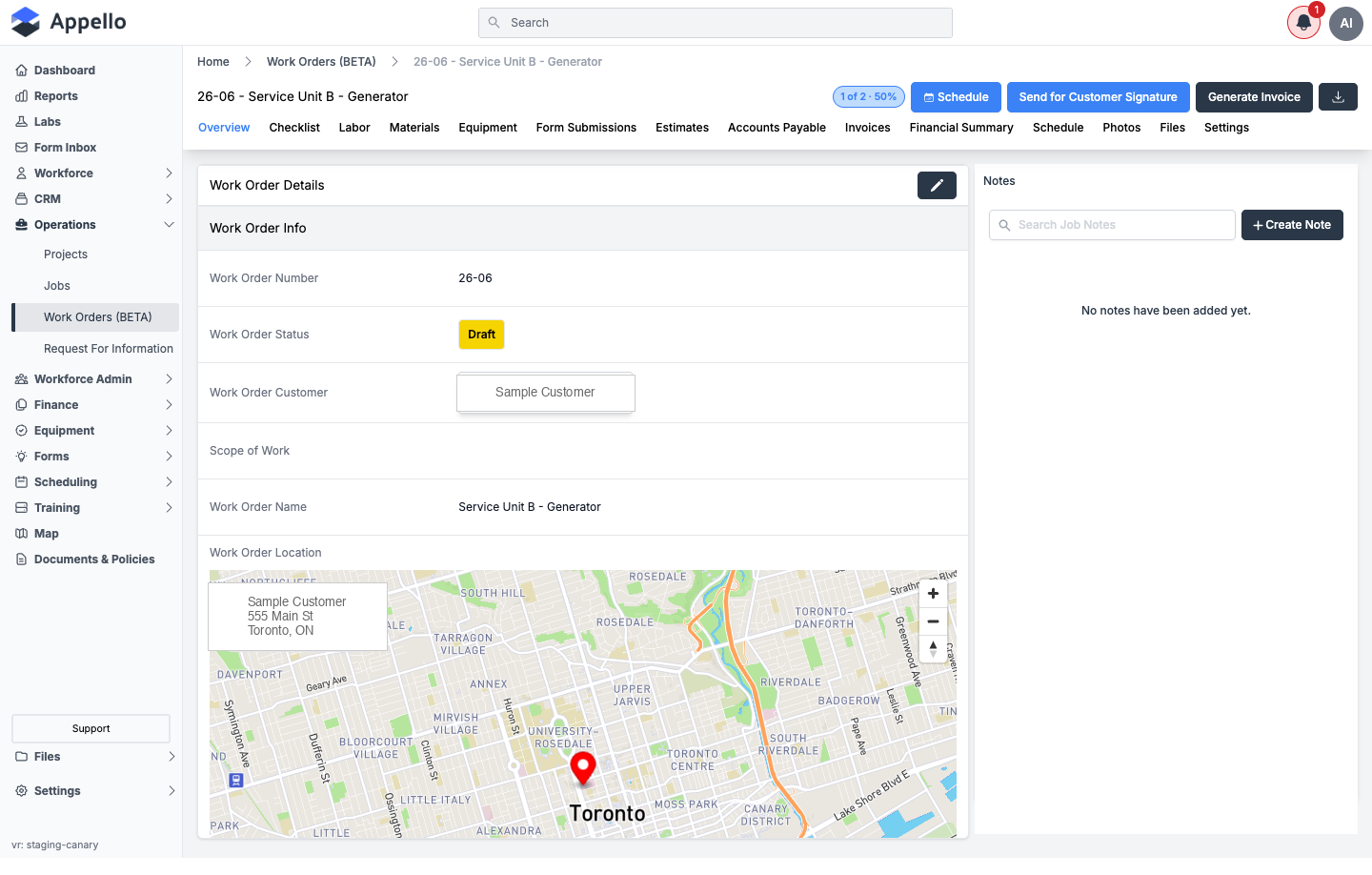Screen dimensions: 1372x875
Task: Expand the Scheduling sidebar section
Action: (x=169, y=482)
